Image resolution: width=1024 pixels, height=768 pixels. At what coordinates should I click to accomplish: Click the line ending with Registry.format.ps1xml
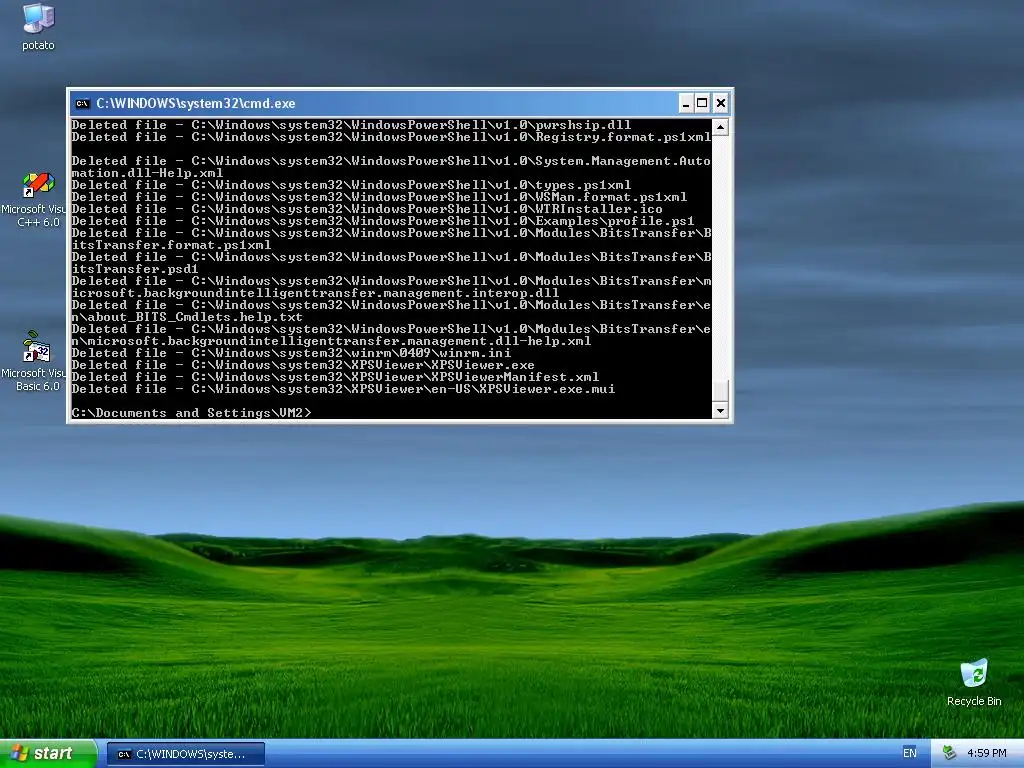click(391, 137)
